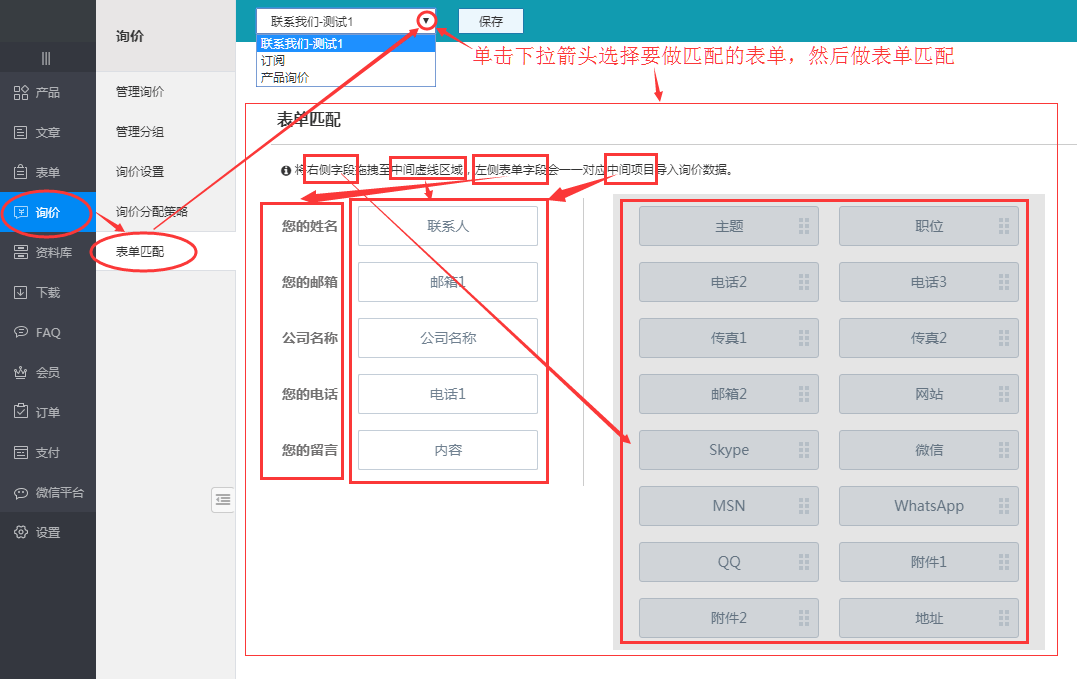The height and width of the screenshot is (679, 1077).
Task: Click the FAQ chat bubble icon
Action: tap(21, 333)
